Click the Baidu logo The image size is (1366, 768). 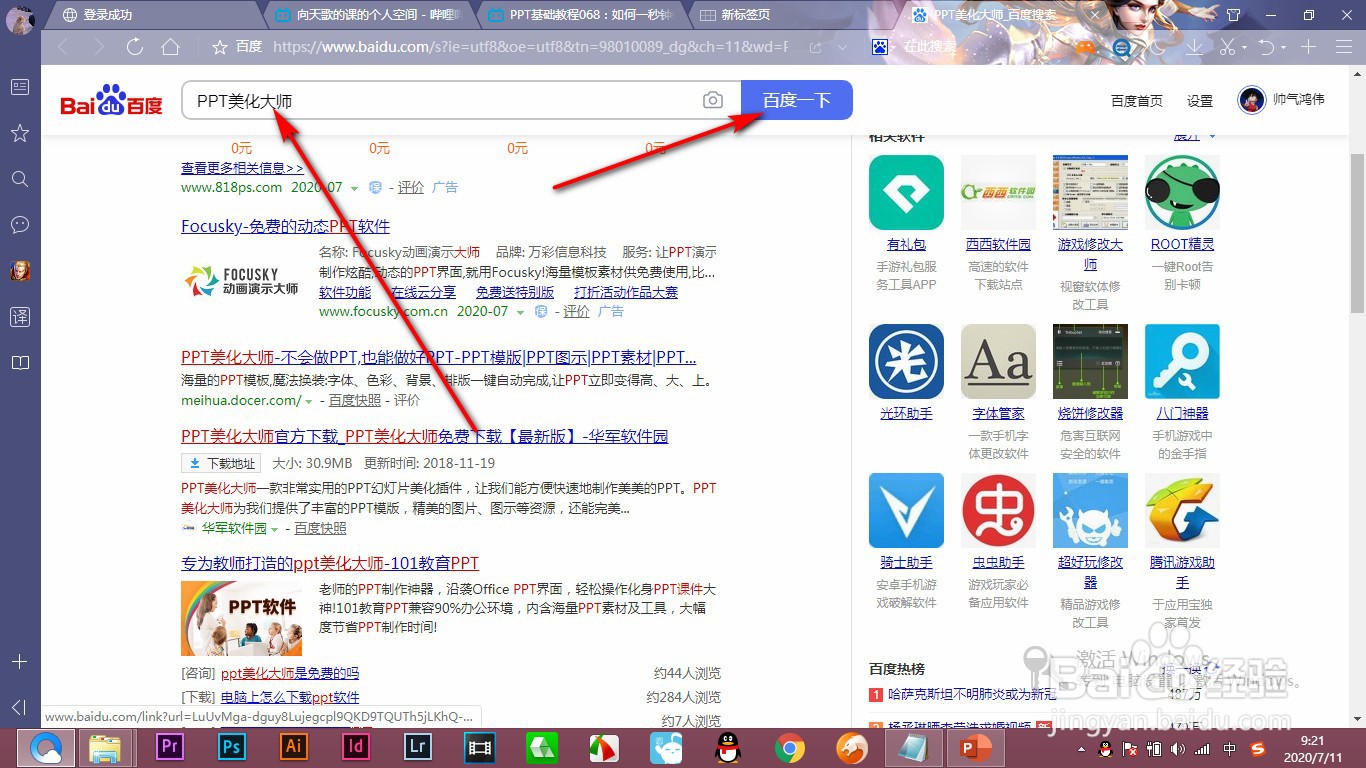[x=111, y=101]
